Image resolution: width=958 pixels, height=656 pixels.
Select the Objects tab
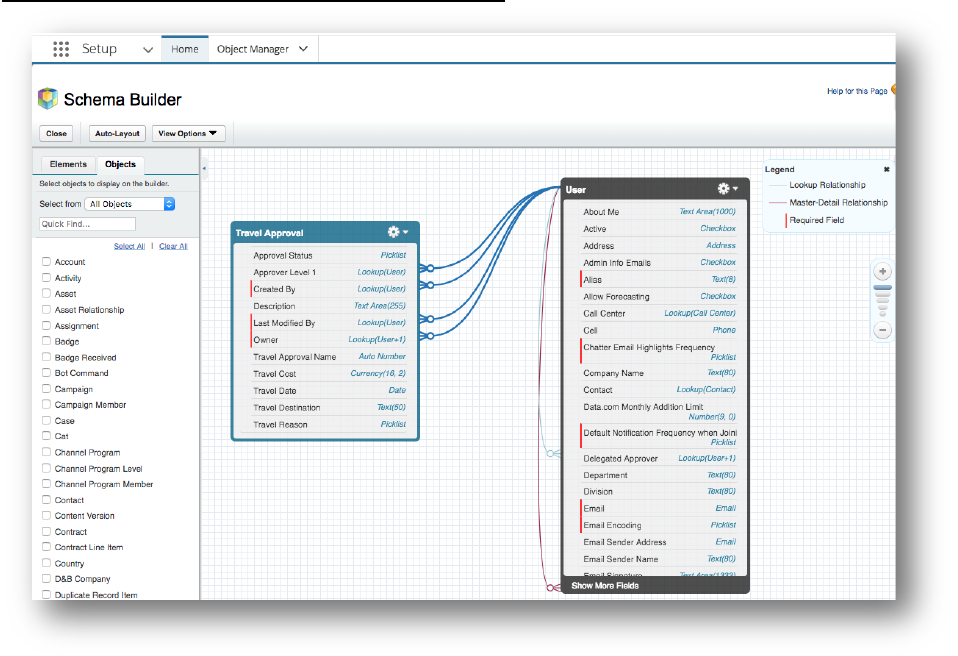point(120,164)
